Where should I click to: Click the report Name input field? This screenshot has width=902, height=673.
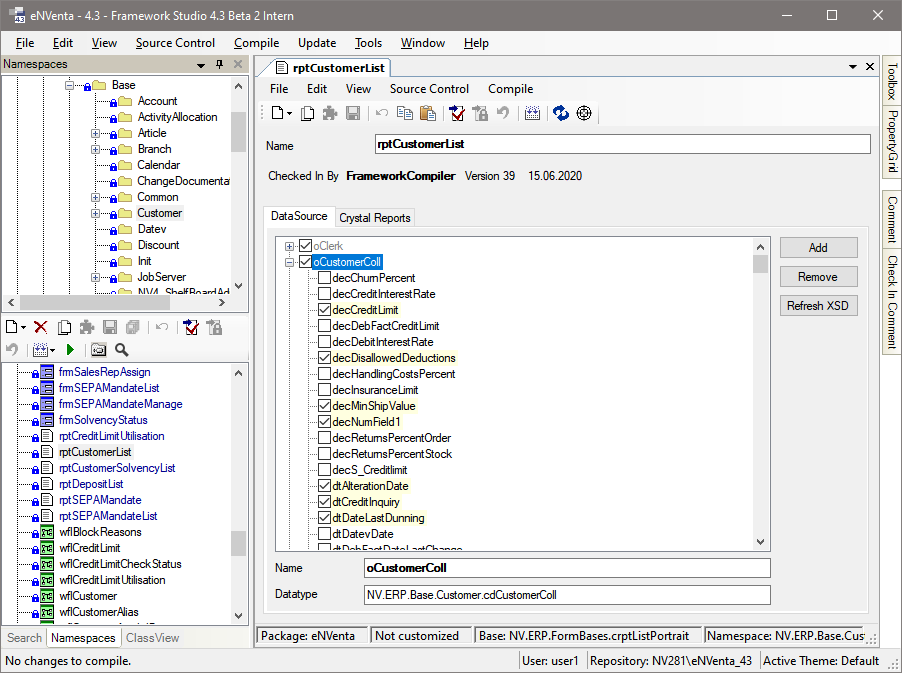click(x=622, y=144)
